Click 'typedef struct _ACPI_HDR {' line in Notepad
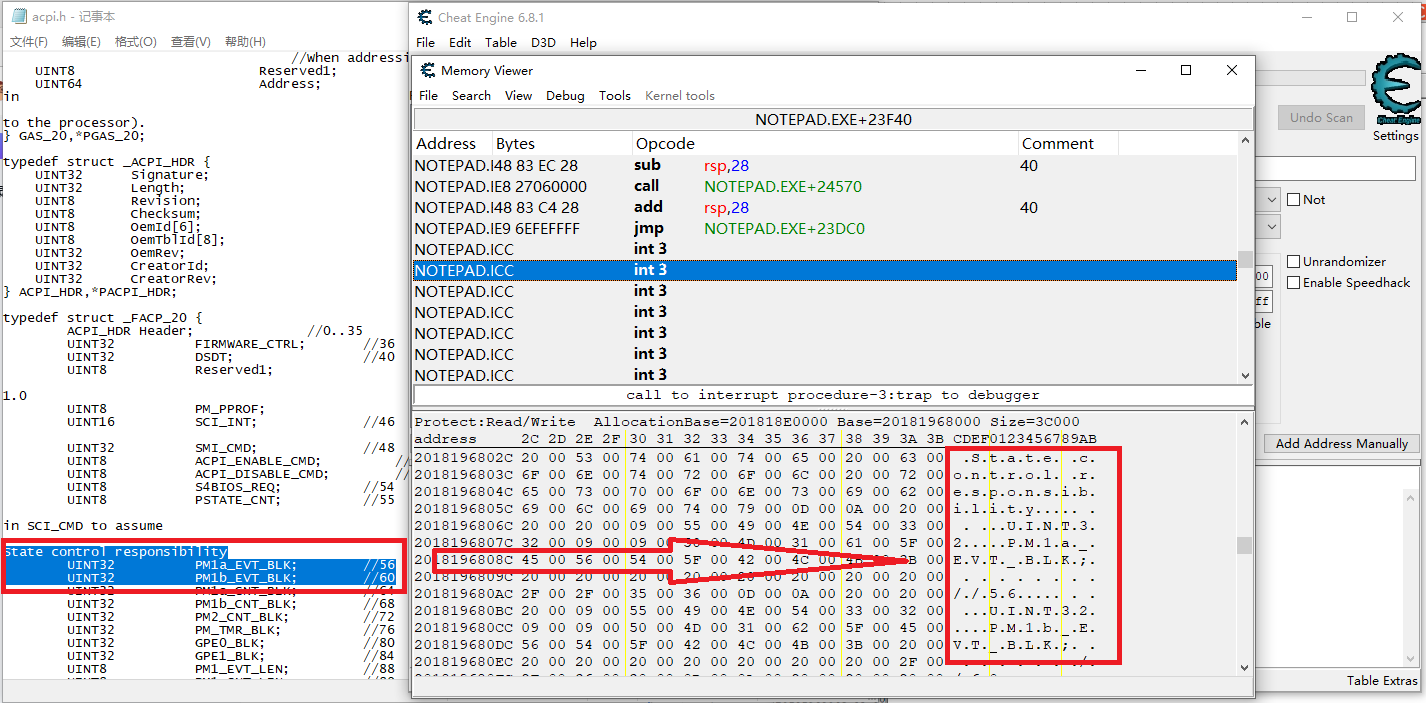Image resolution: width=1426 pixels, height=703 pixels. coord(107,161)
